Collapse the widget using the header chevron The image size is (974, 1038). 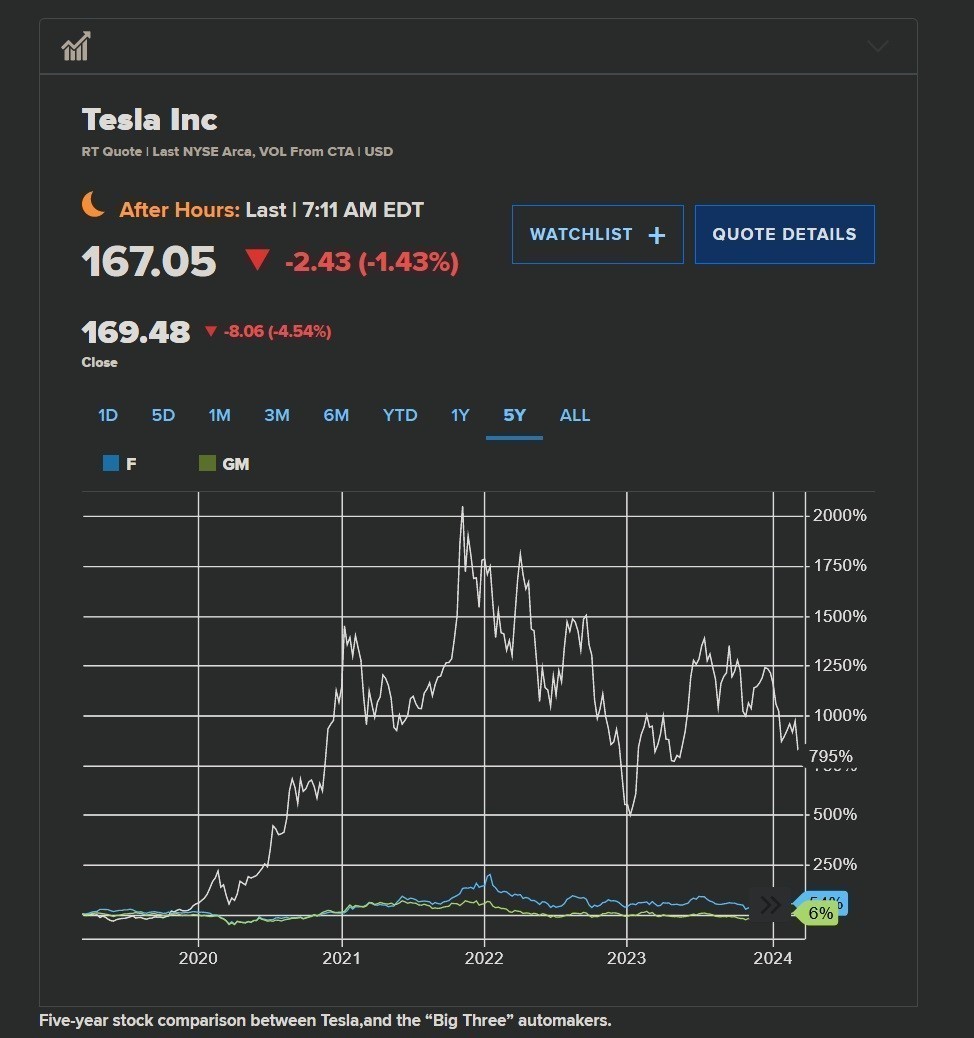point(877,46)
